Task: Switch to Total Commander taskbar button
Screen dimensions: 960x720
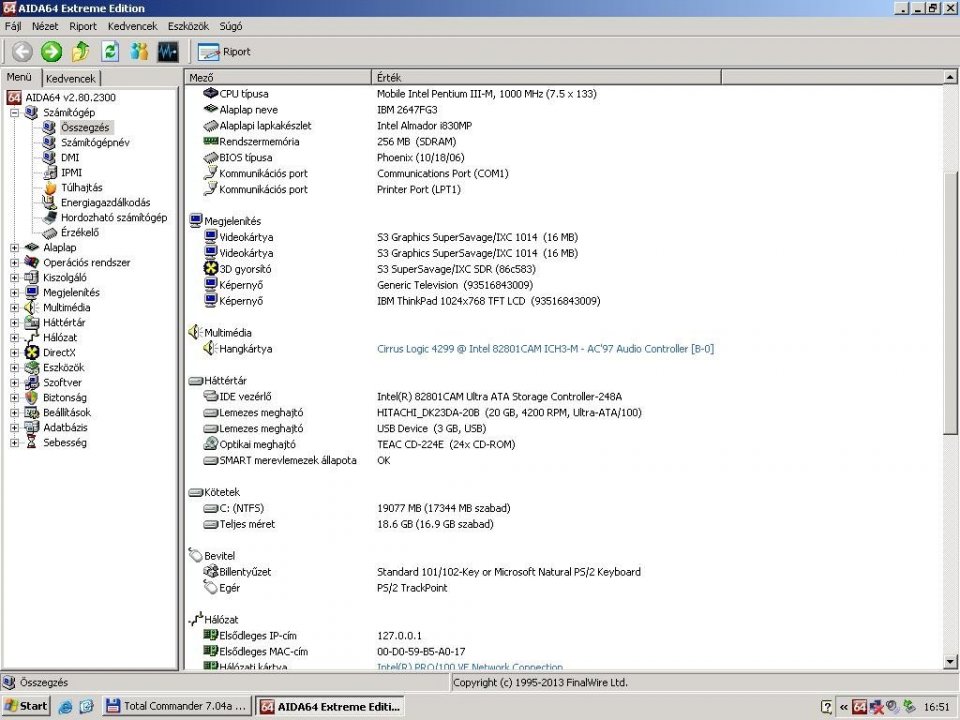Action: pos(176,707)
